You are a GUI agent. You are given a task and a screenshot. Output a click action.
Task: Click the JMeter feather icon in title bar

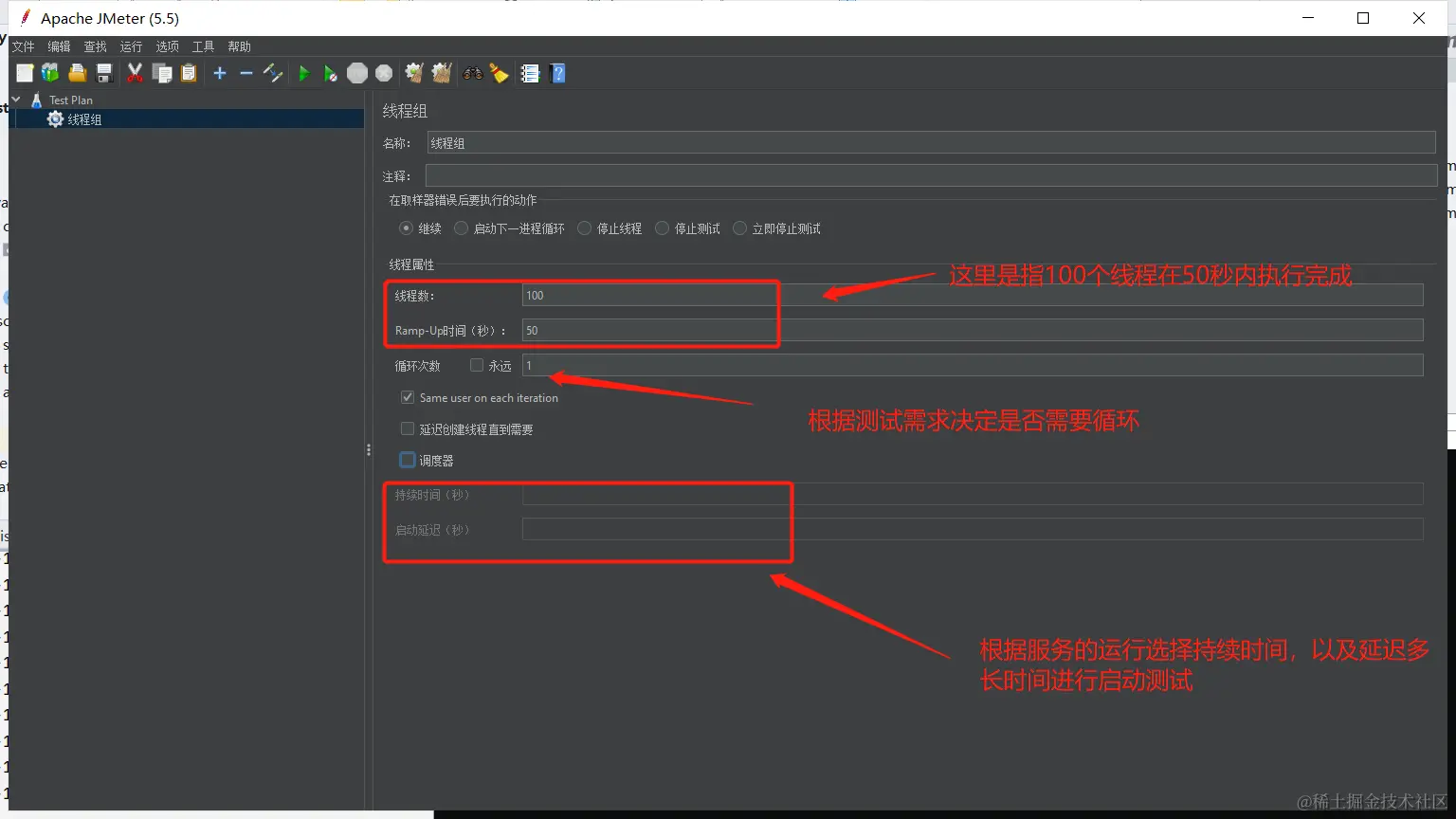pos(26,17)
